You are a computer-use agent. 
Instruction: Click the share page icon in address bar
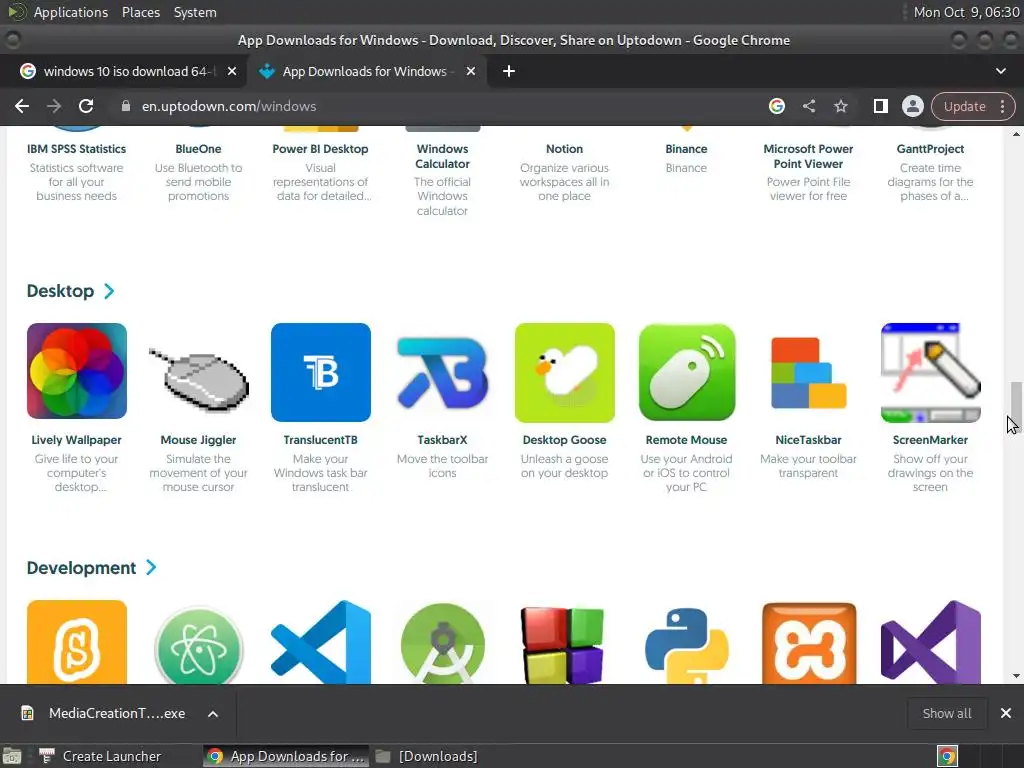[808, 106]
